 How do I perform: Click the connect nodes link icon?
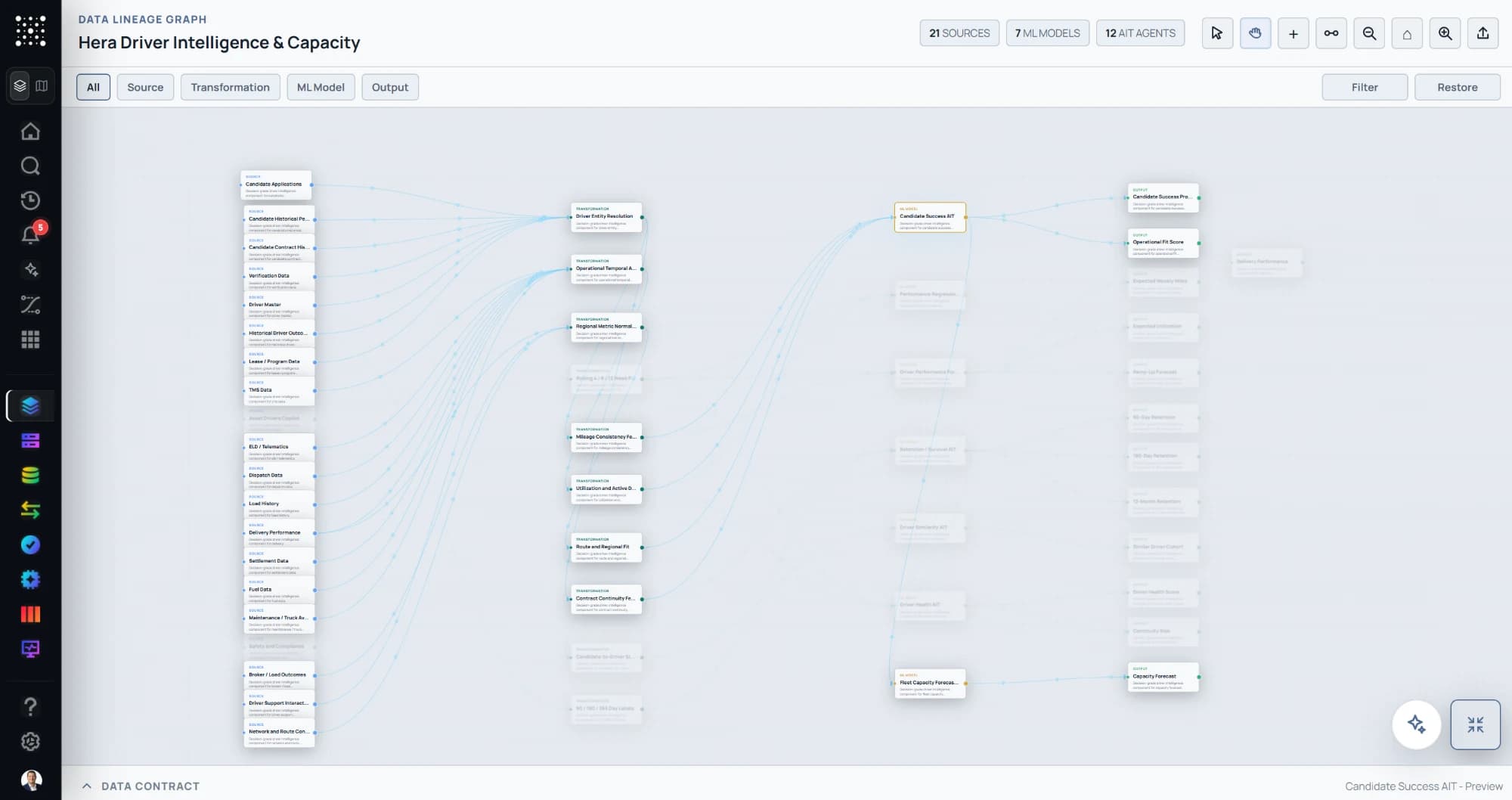(1331, 33)
